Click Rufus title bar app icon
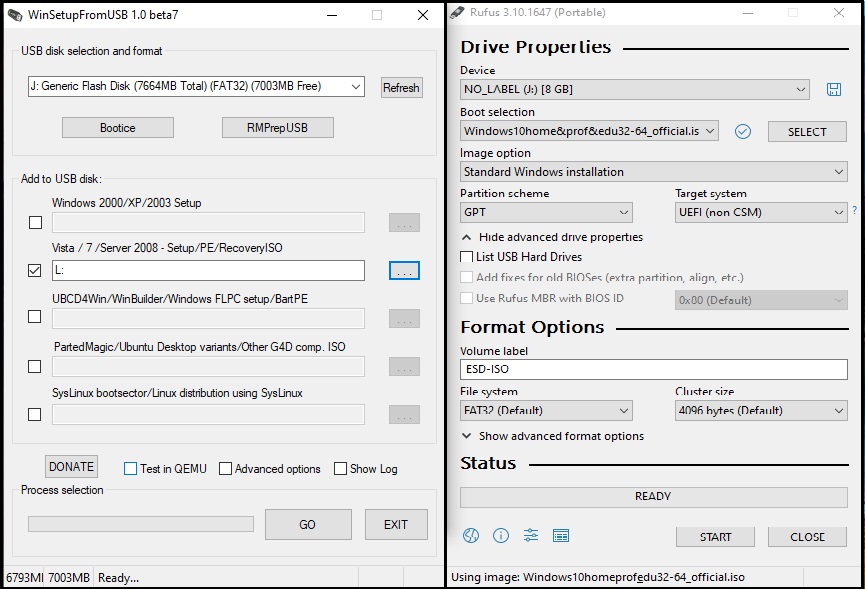Image resolution: width=865 pixels, height=590 pixels. (457, 12)
